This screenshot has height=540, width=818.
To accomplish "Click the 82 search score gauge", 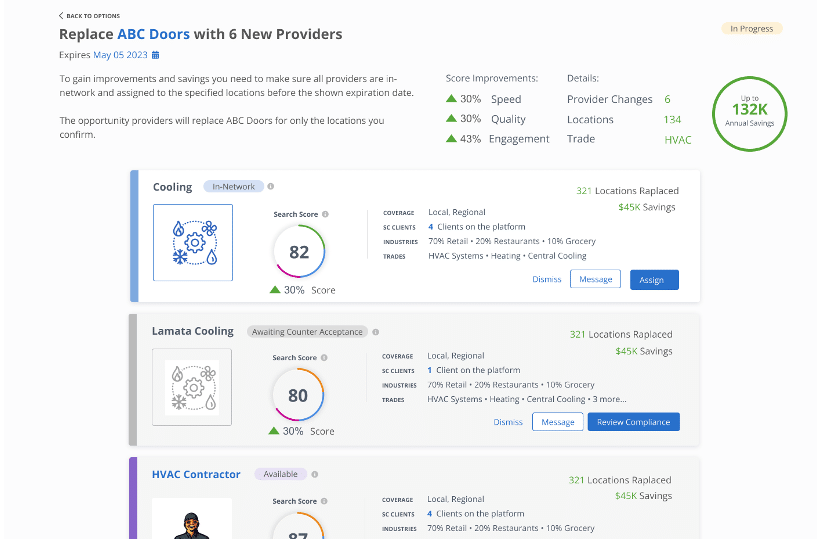I will [x=299, y=252].
